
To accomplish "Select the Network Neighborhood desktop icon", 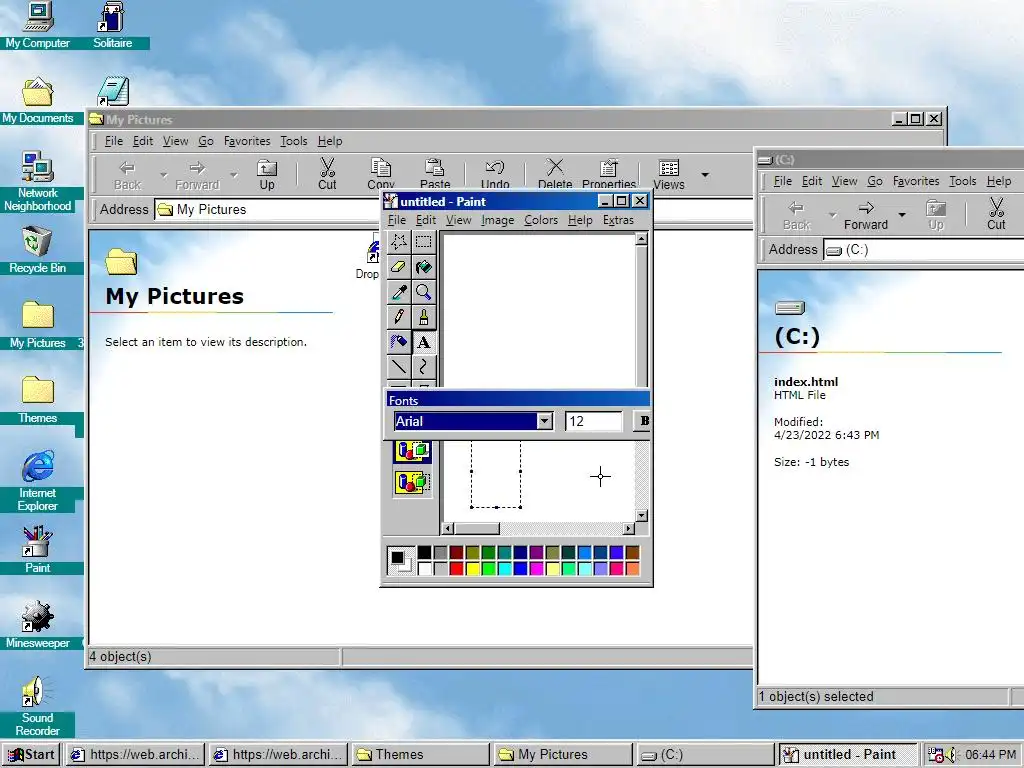I will point(37,182).
